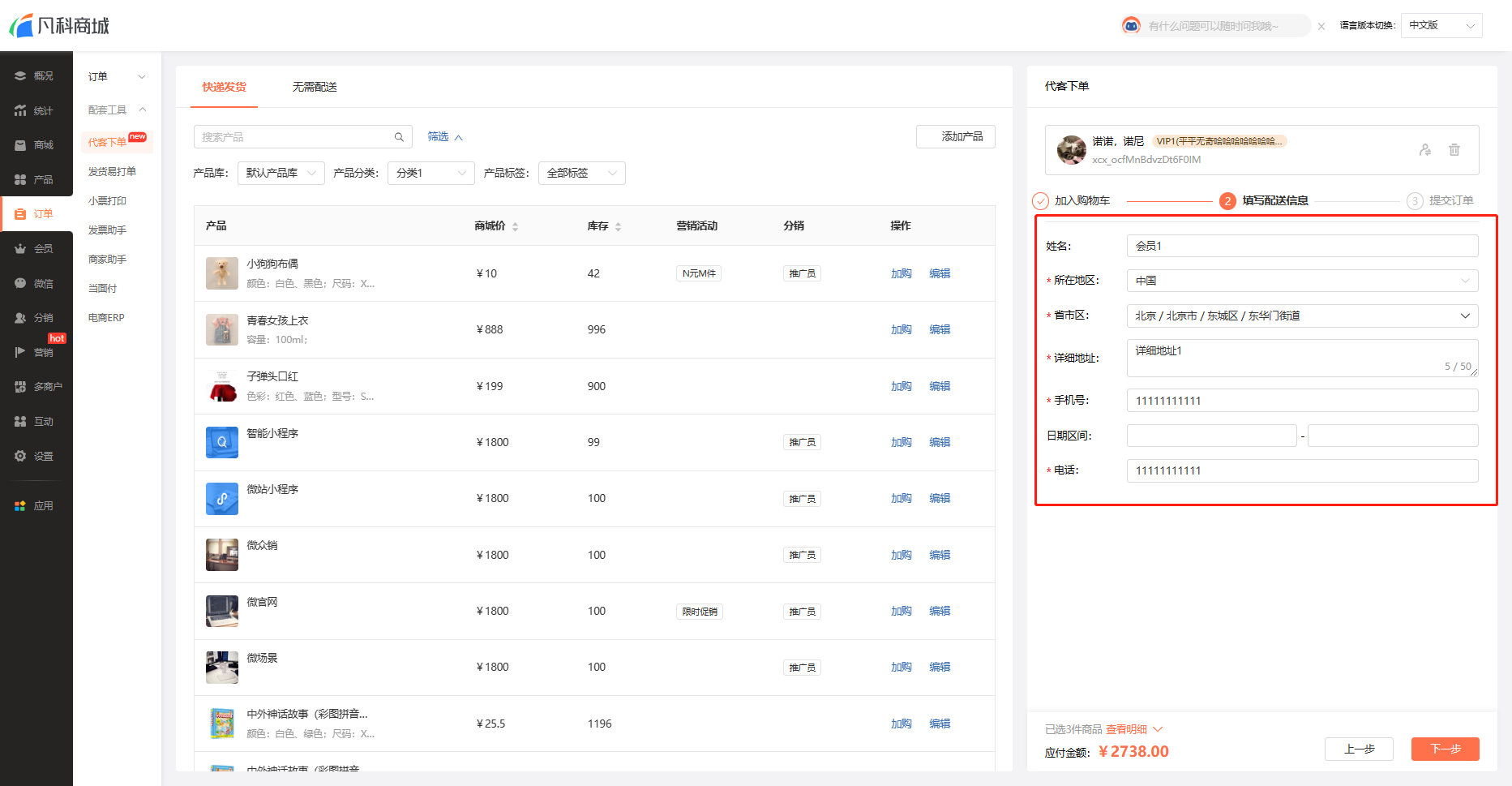Viewport: 1512px width, 786px height.
Task: Open the 订单 orders sidebar icon
Action: pyautogui.click(x=20, y=214)
